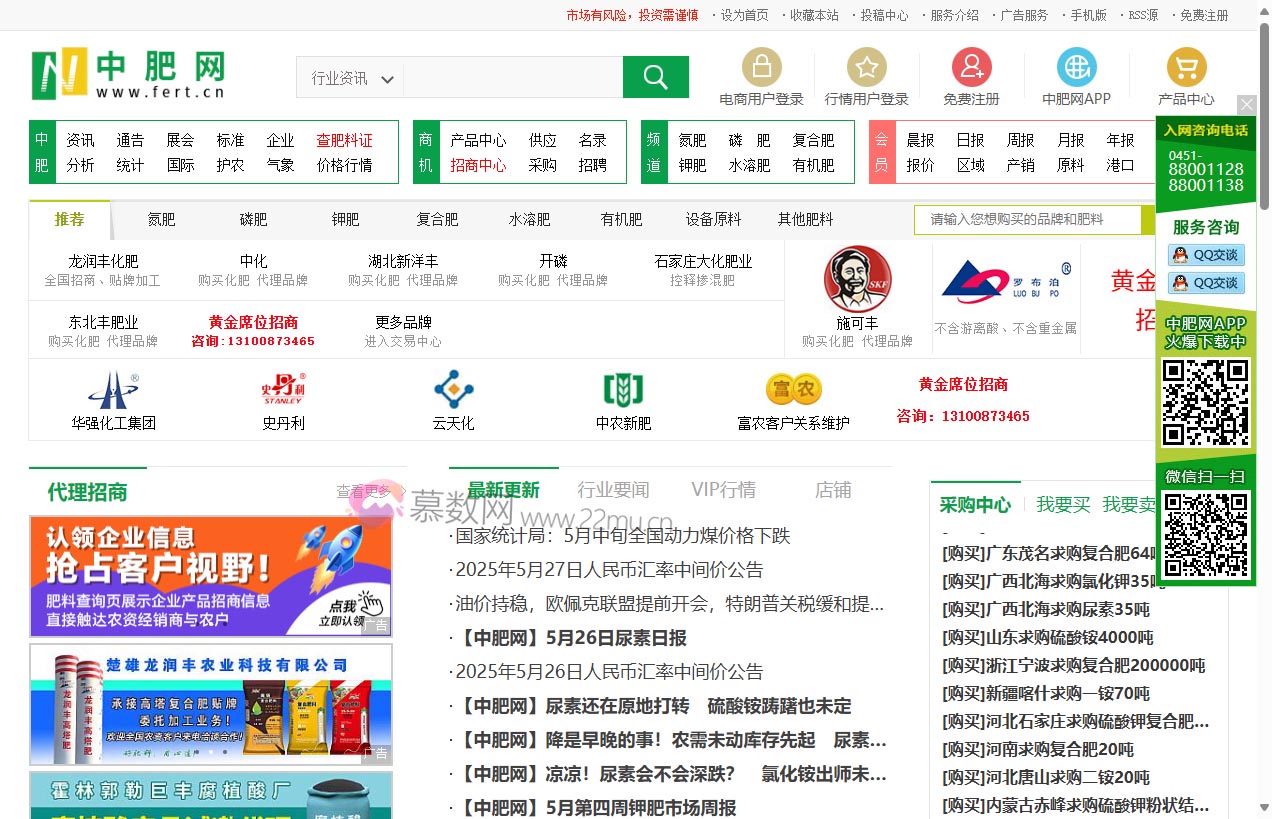Open 产品中心 via the shopping cart icon
Screen dimensions: 1272x819
pyautogui.click(x=1186, y=66)
